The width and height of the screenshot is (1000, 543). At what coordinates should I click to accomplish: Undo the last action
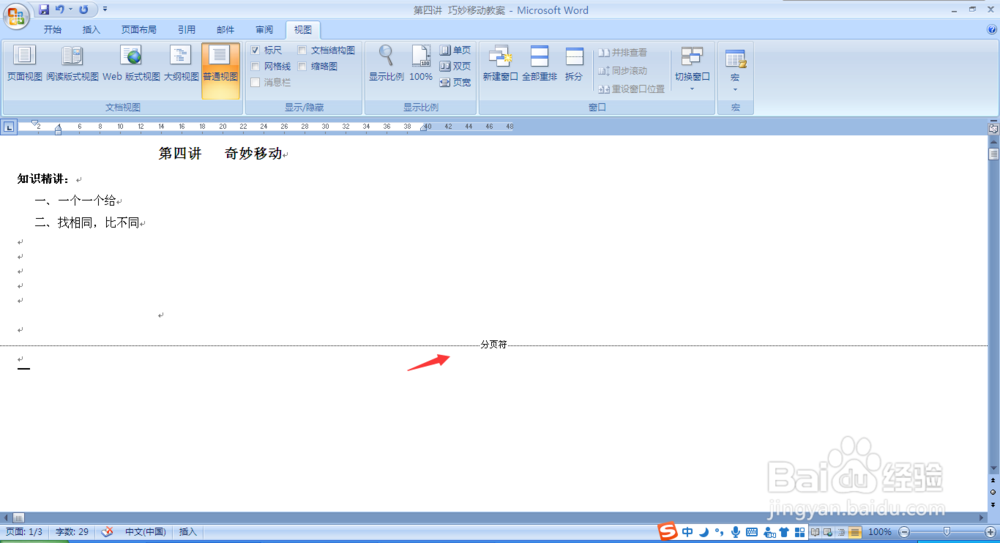59,10
